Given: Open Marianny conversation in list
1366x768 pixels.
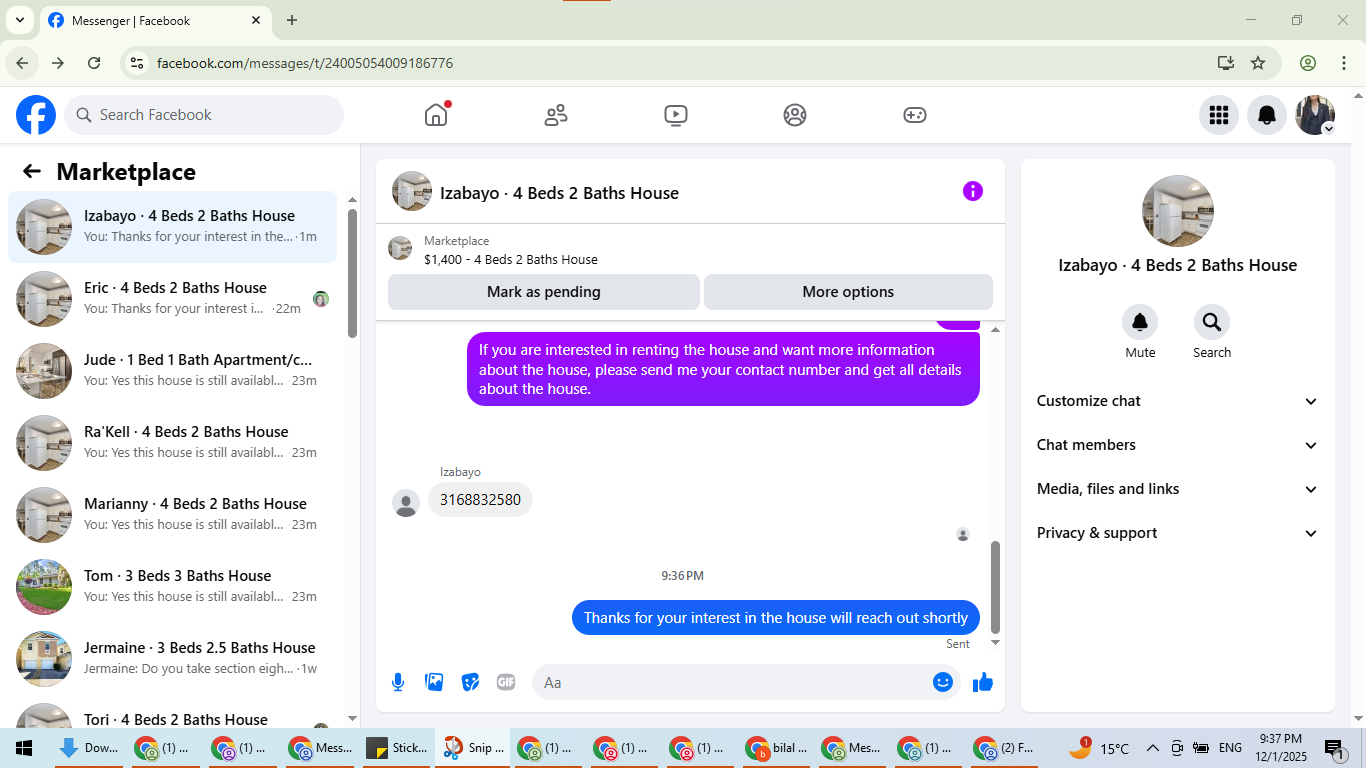Looking at the screenshot, I should pyautogui.click(x=172, y=515).
